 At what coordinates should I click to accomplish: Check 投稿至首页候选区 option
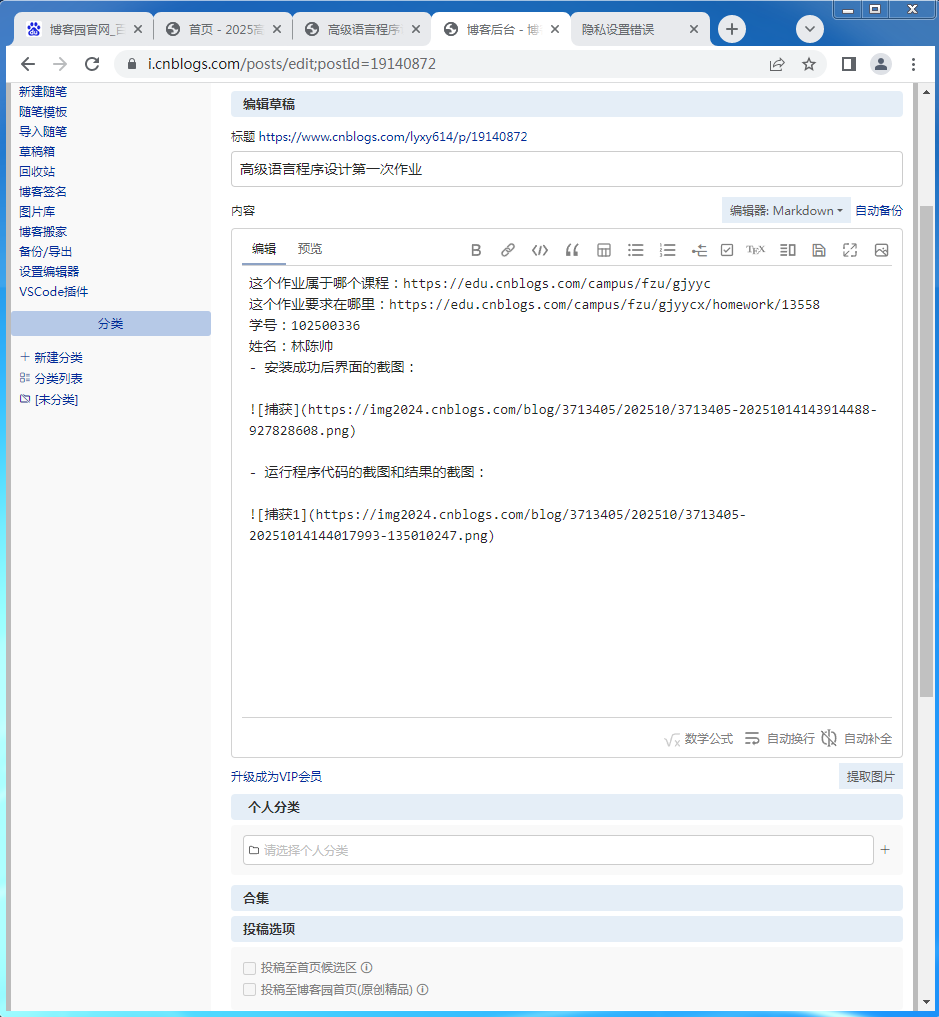click(249, 968)
